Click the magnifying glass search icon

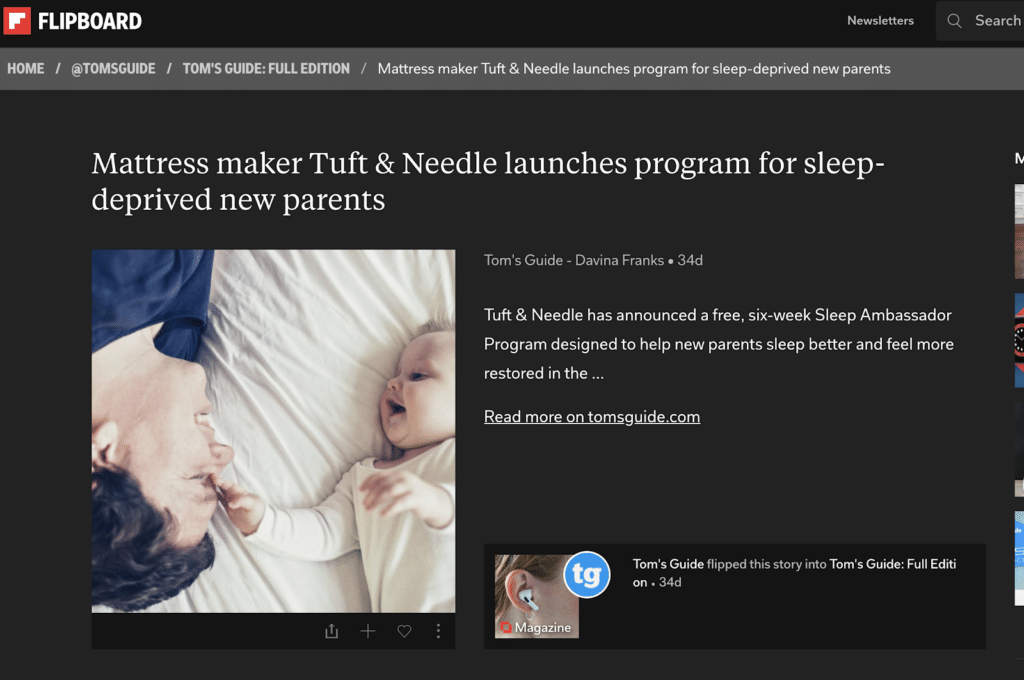pyautogui.click(x=955, y=21)
